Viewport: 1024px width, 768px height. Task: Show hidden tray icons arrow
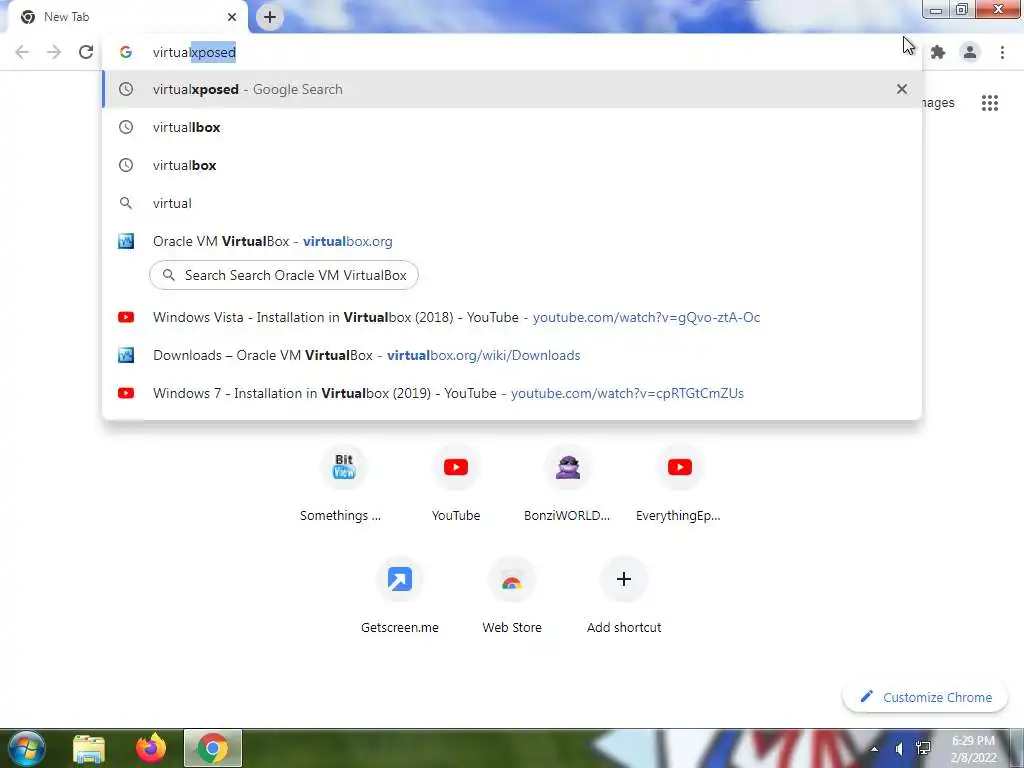tap(874, 749)
